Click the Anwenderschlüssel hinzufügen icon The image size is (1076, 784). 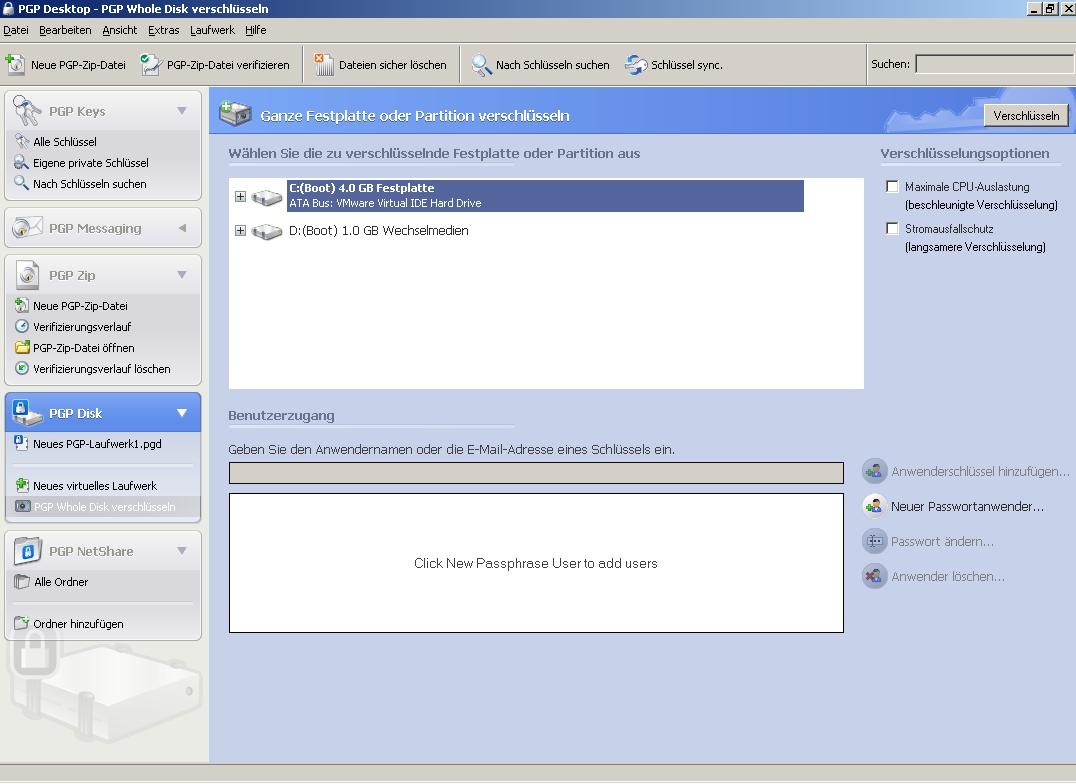[874, 471]
